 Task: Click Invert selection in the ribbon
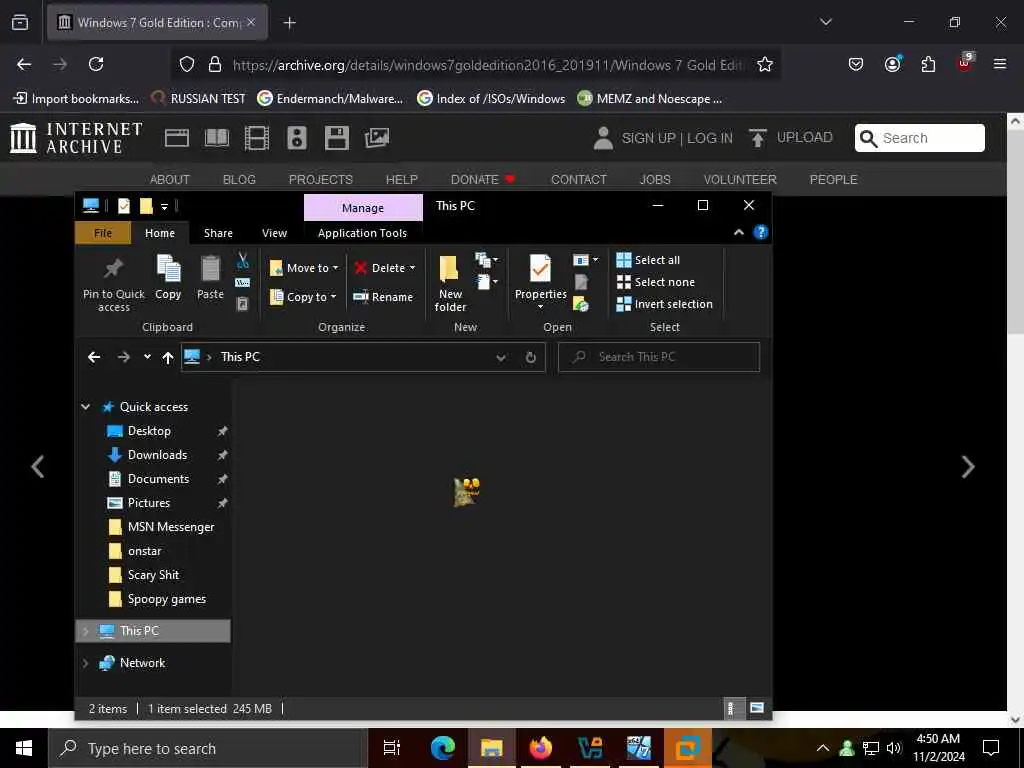(665, 304)
